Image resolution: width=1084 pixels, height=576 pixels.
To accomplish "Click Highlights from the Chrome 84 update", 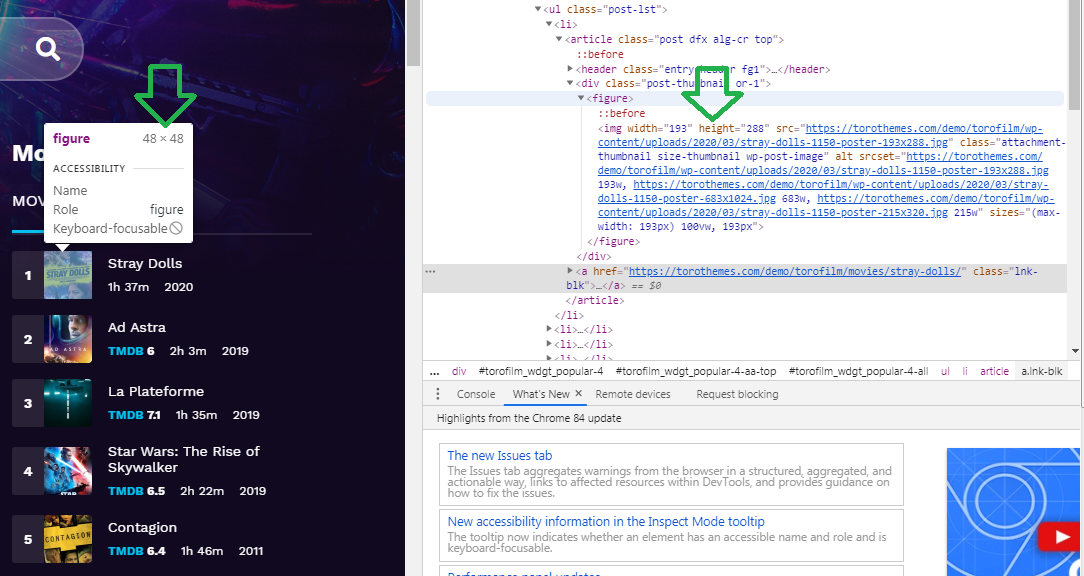I will [529, 418].
